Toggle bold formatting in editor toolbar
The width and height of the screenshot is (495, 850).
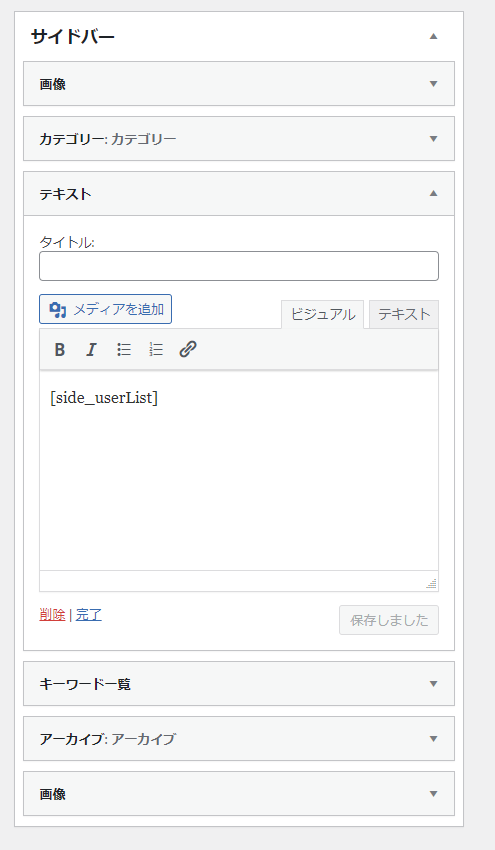pos(60,350)
